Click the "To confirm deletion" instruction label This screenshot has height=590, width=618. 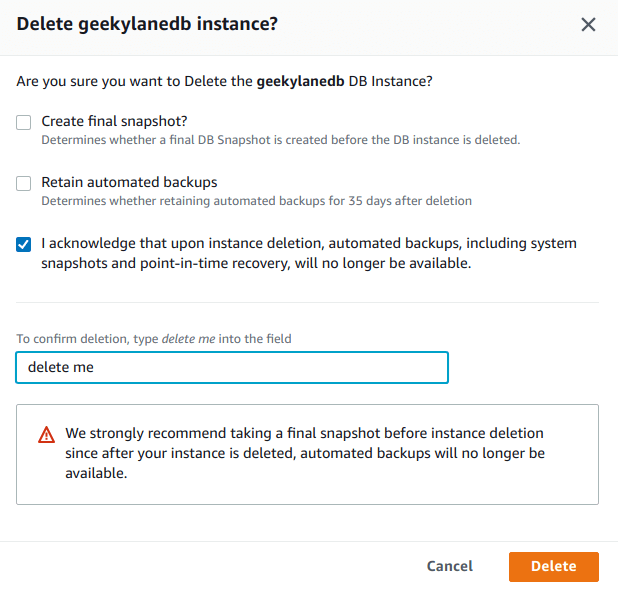coord(154,339)
